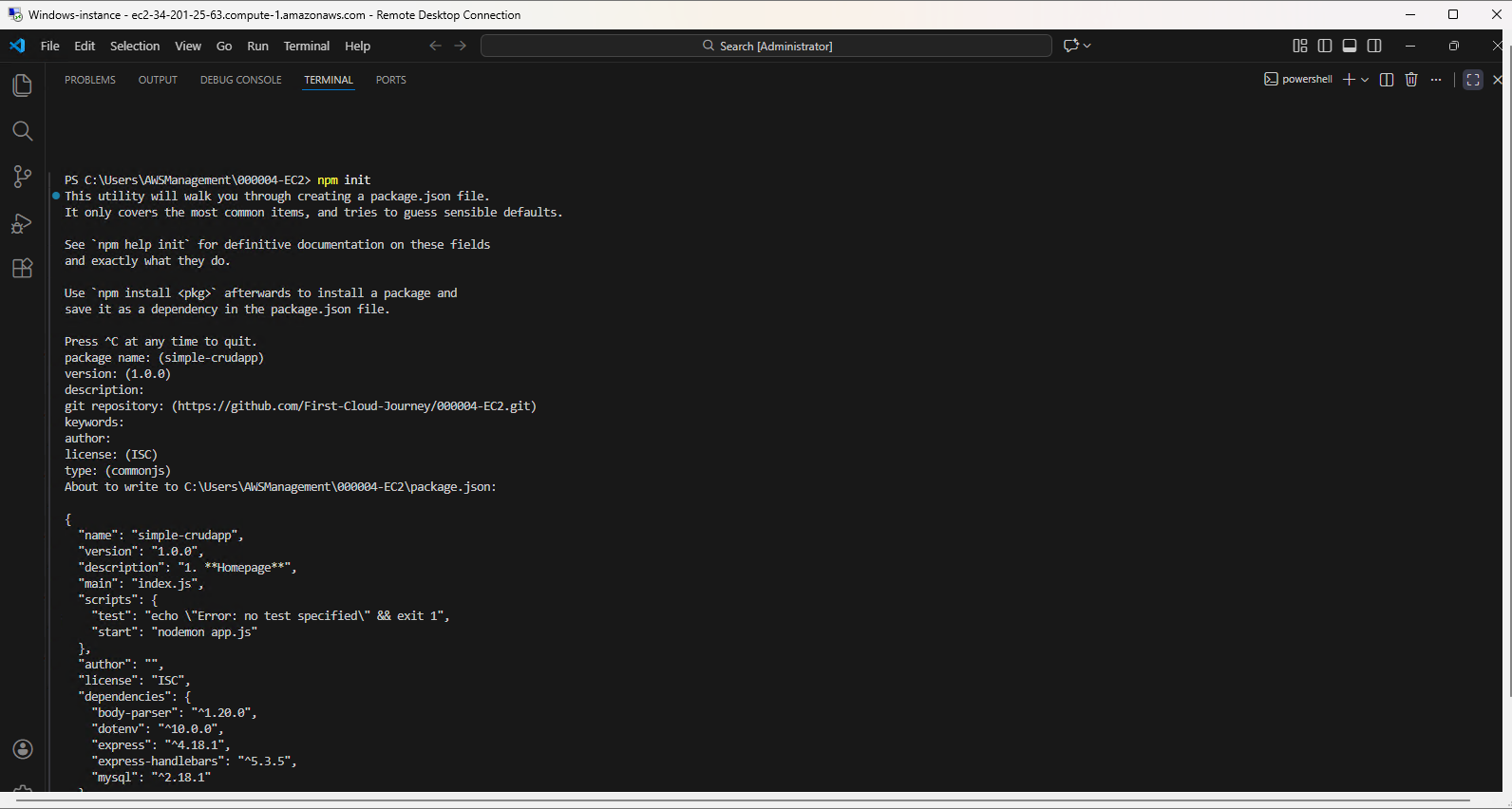Open the Extensions view
The height and width of the screenshot is (809, 1512).
[x=22, y=269]
